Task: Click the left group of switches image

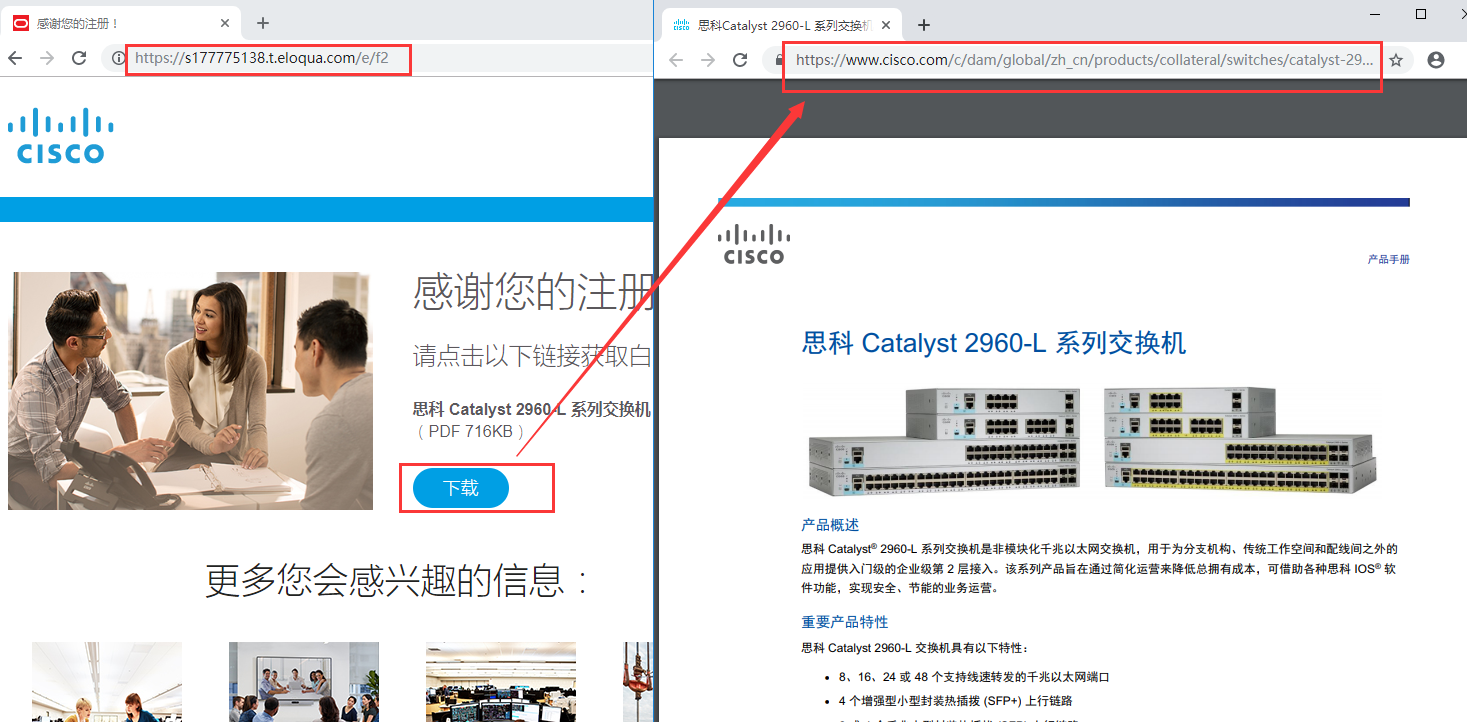Action: point(945,442)
